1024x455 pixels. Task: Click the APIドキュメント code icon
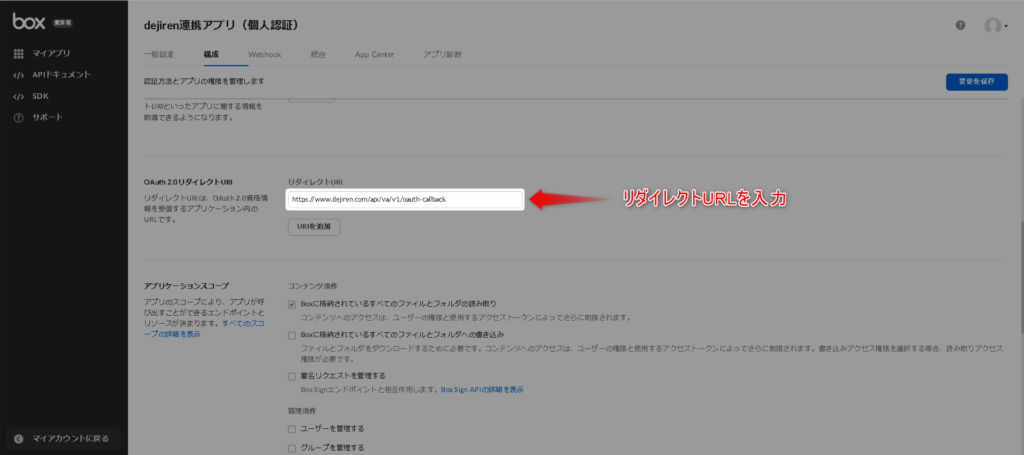click(18, 75)
